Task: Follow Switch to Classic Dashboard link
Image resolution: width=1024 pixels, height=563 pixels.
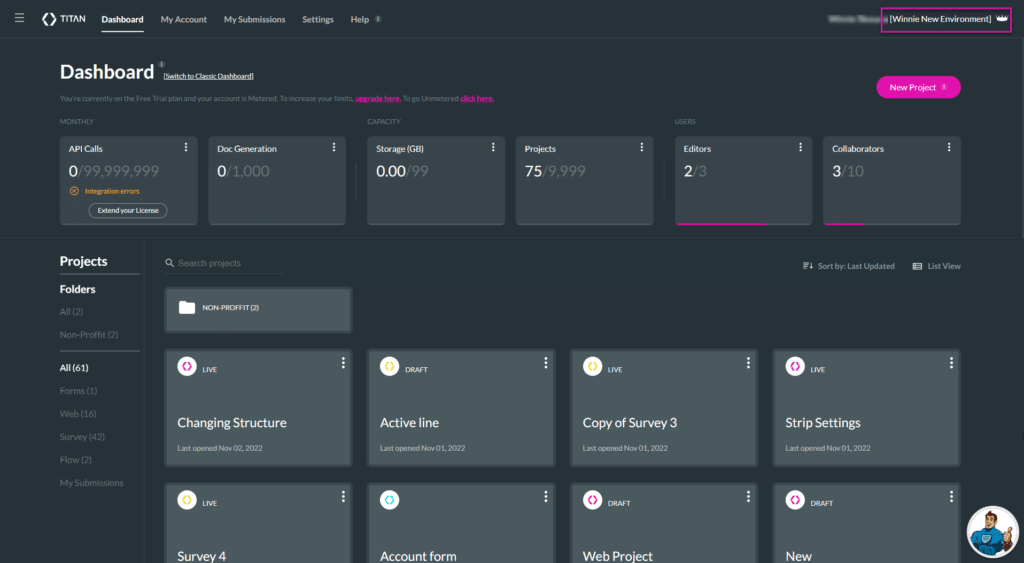Action: 209,76
